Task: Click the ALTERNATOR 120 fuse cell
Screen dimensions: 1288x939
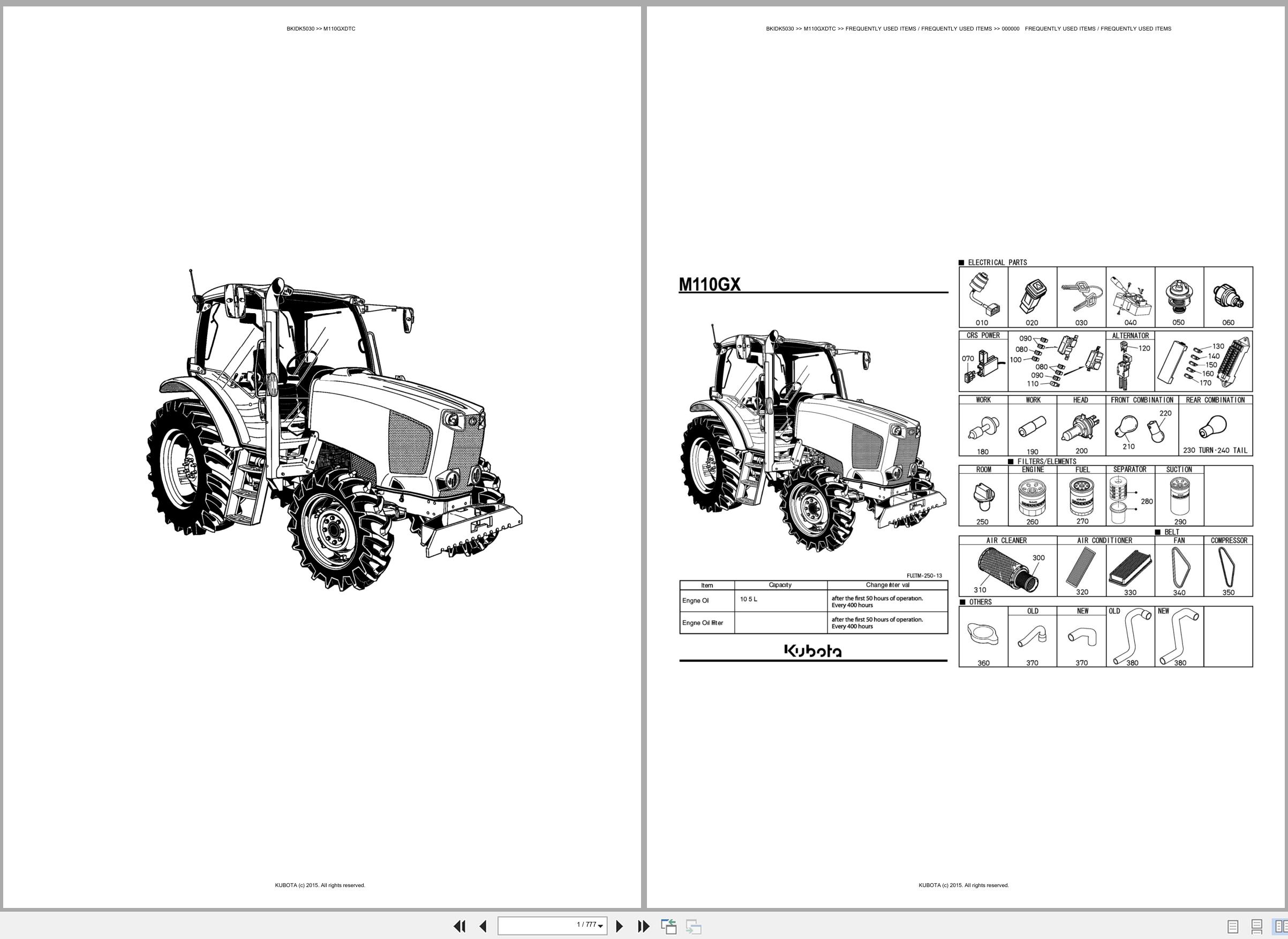Action: pos(1131,361)
